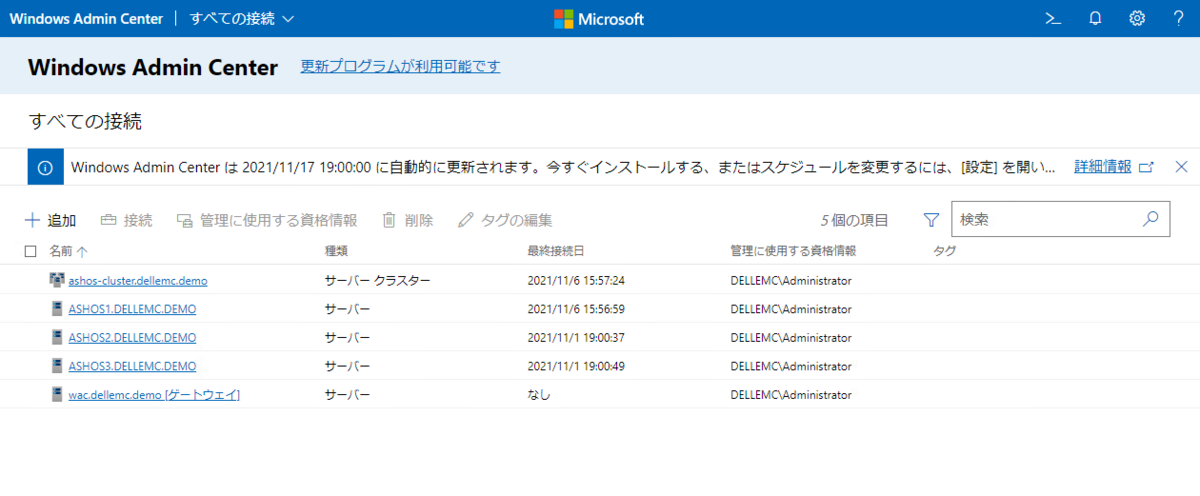Open the settings gear
1200x496 pixels.
[1137, 18]
